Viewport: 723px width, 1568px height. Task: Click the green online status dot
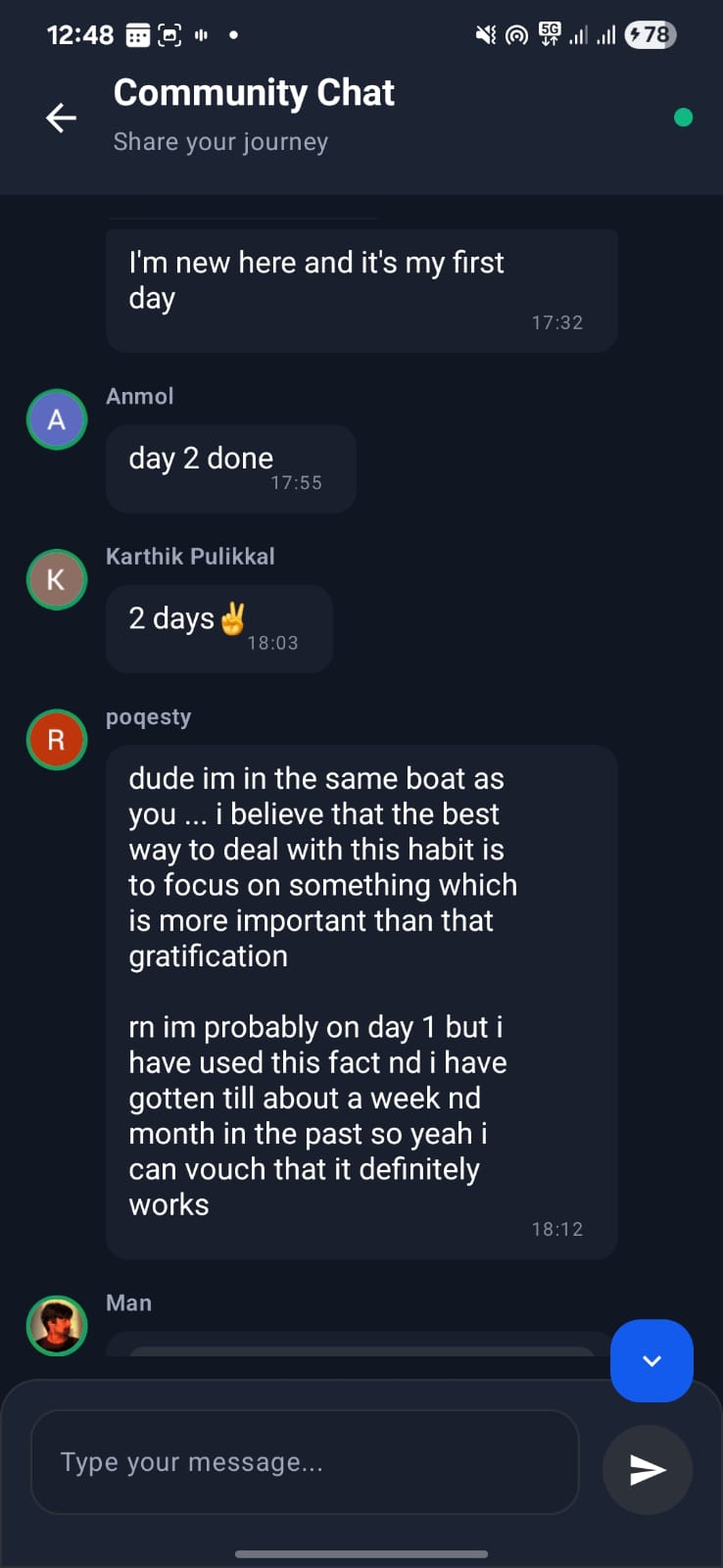(684, 118)
